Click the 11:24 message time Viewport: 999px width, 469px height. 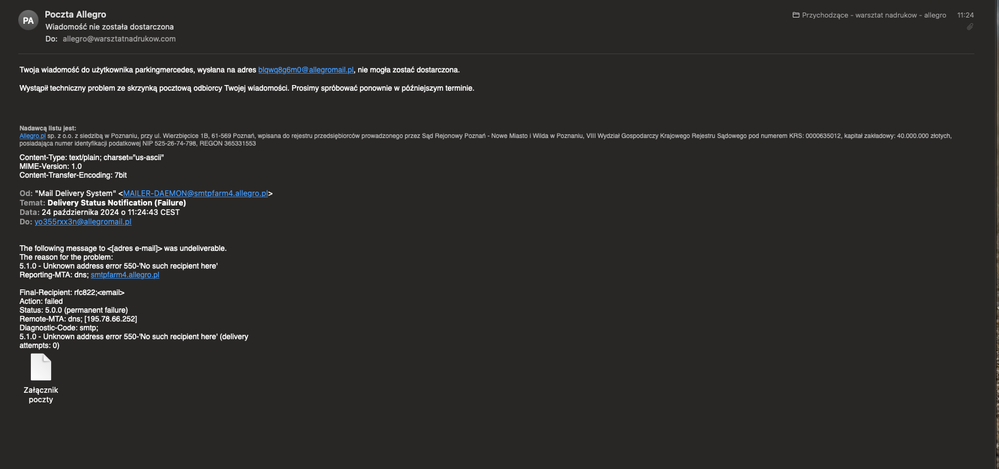(965, 15)
